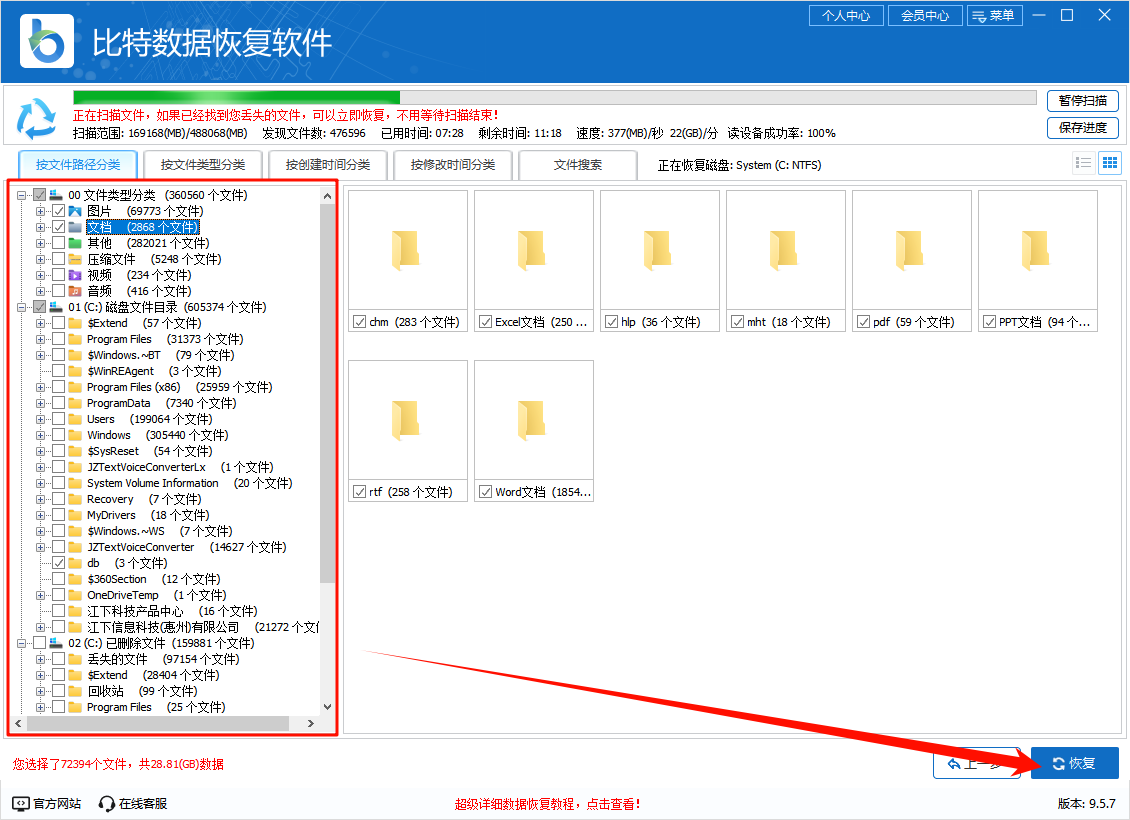This screenshot has height=820, width=1130.
Task: Switch to thumbnail grid view icon
Action: (1109, 163)
